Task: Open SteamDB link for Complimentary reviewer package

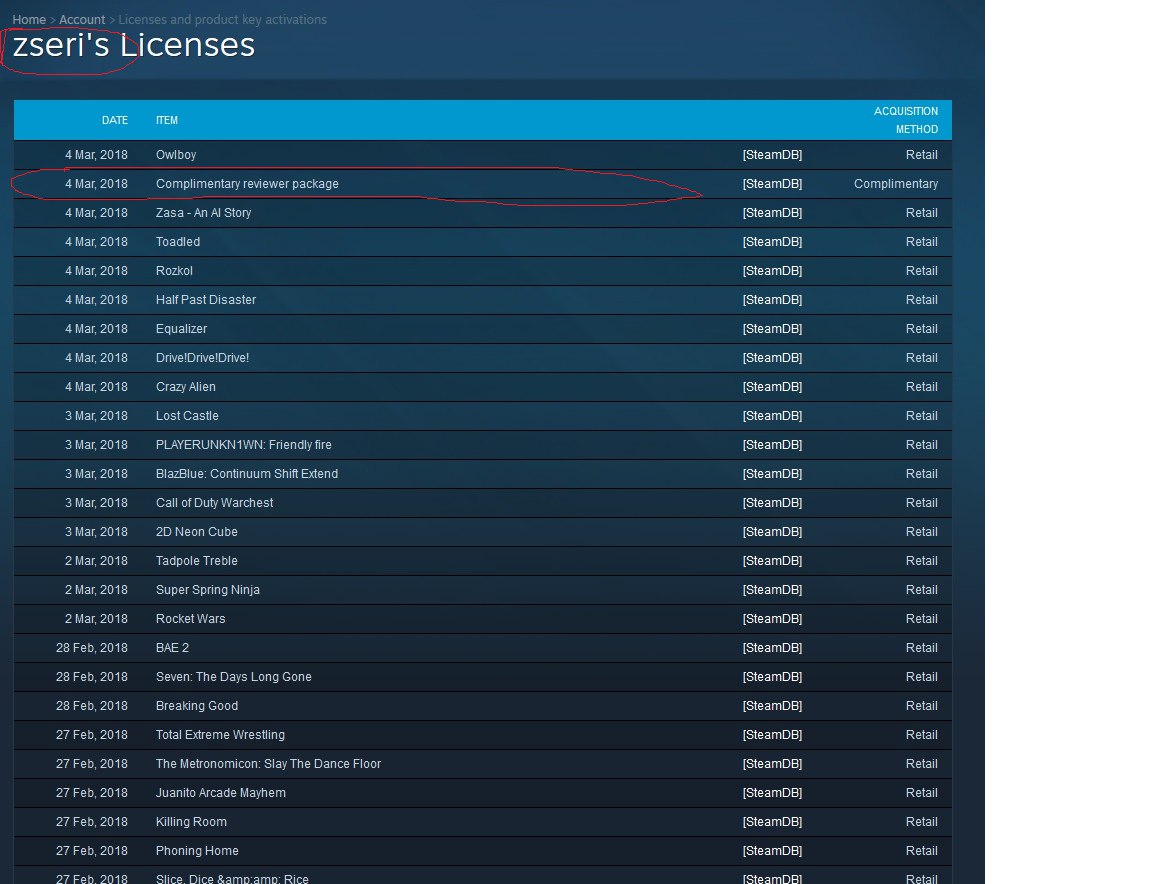Action: click(772, 184)
